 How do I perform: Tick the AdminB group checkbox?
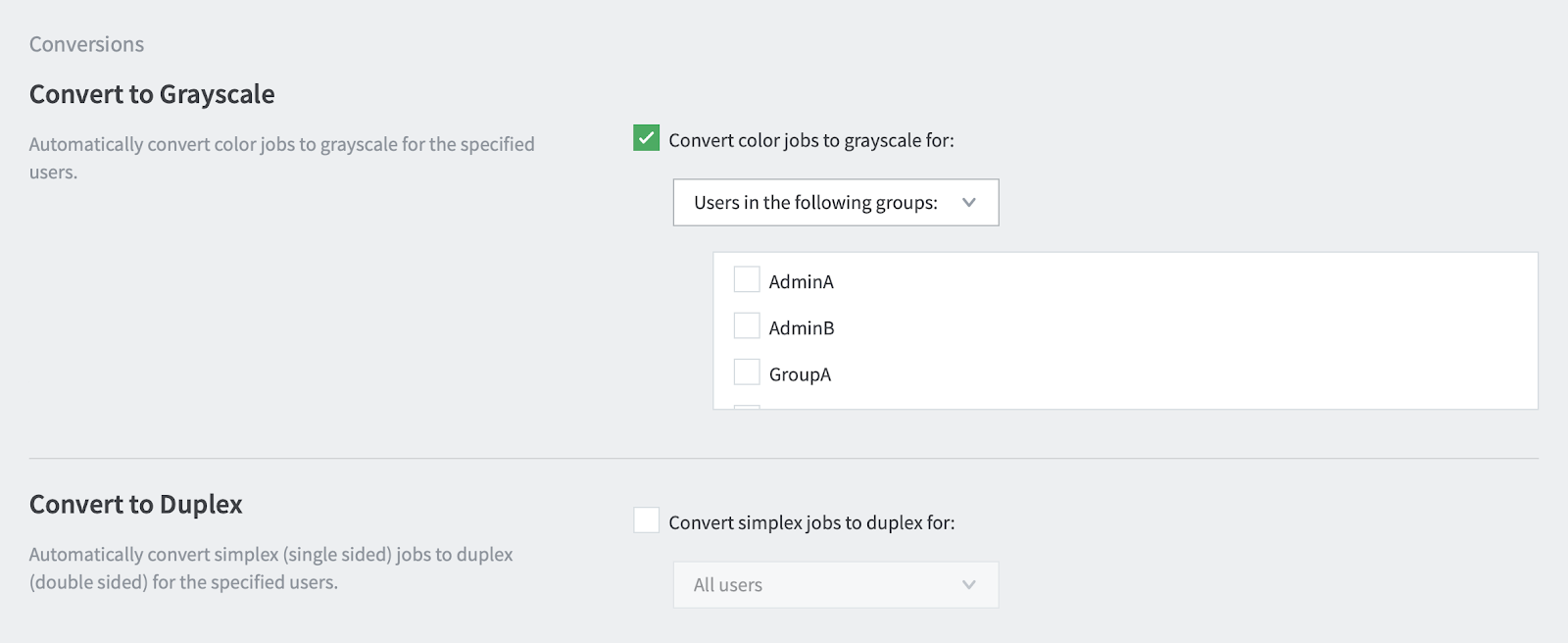(x=747, y=325)
